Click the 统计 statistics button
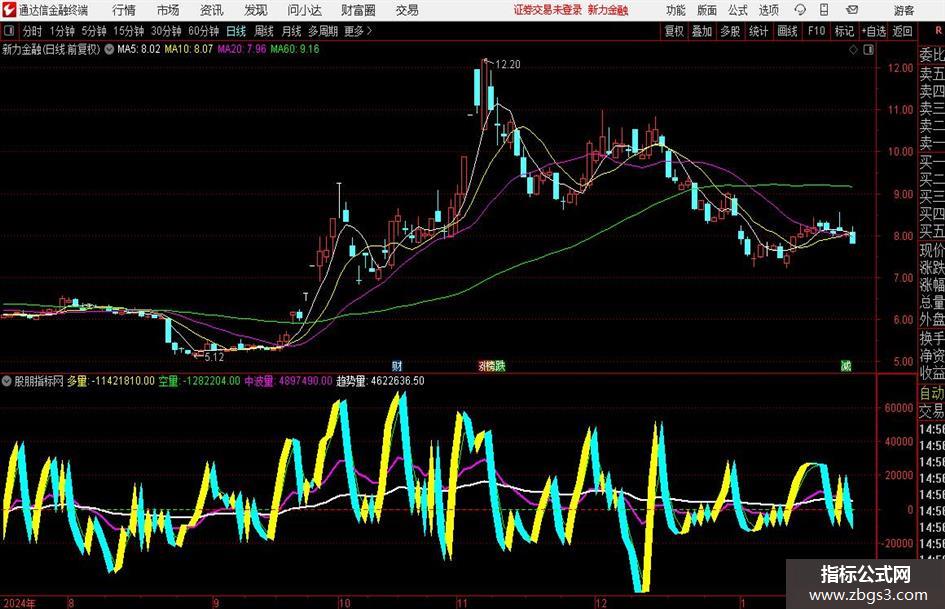The image size is (945, 609). pos(759,31)
